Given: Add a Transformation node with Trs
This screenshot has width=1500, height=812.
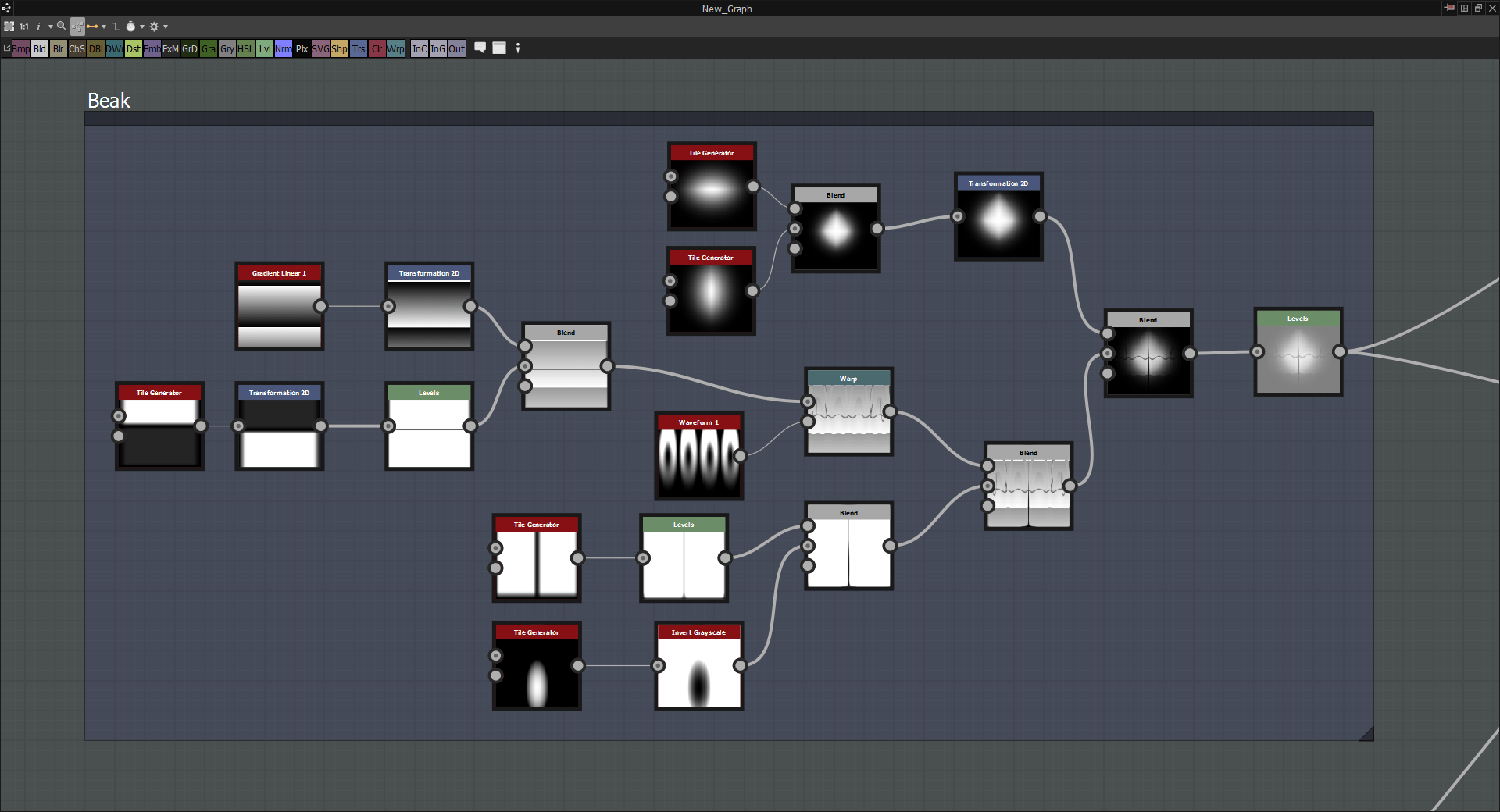Looking at the screenshot, I should (359, 48).
